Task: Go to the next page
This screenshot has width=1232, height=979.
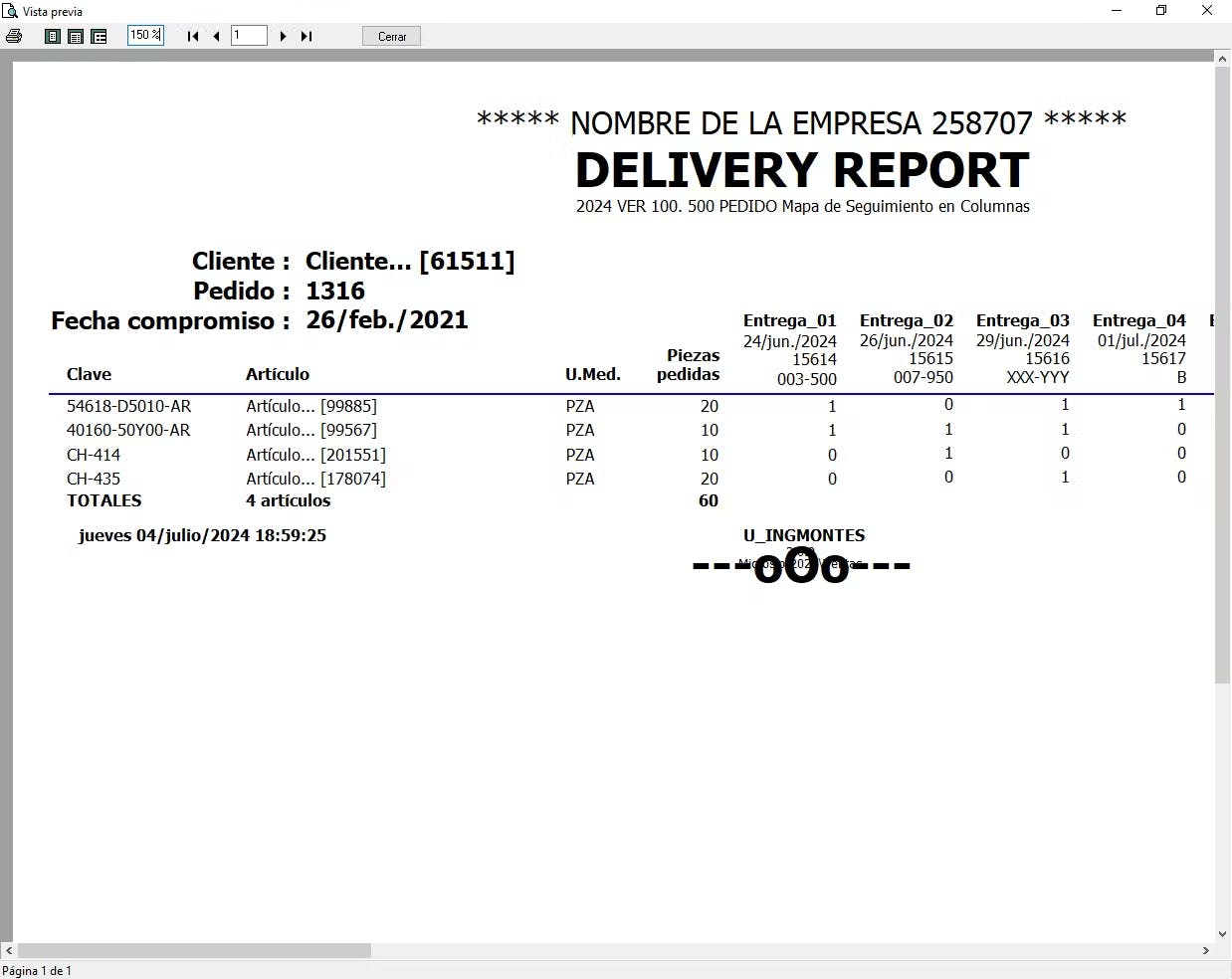Action: point(284,36)
